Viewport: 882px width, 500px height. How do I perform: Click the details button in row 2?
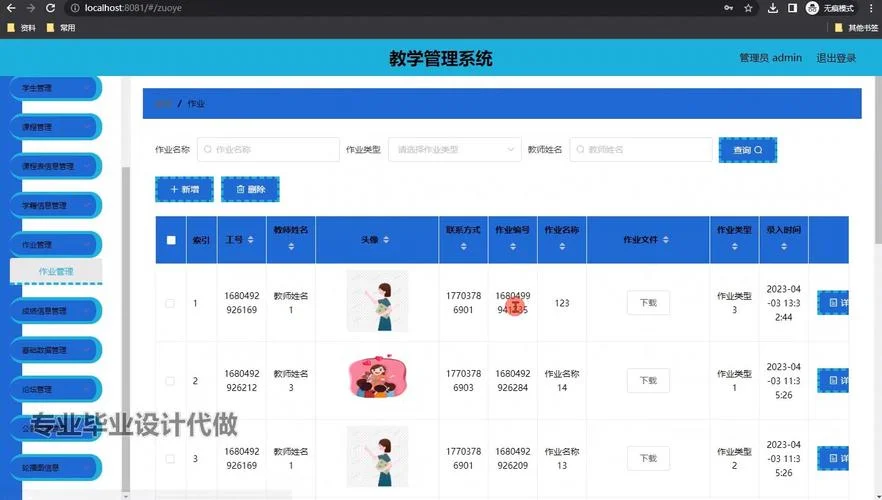pyautogui.click(x=833, y=381)
